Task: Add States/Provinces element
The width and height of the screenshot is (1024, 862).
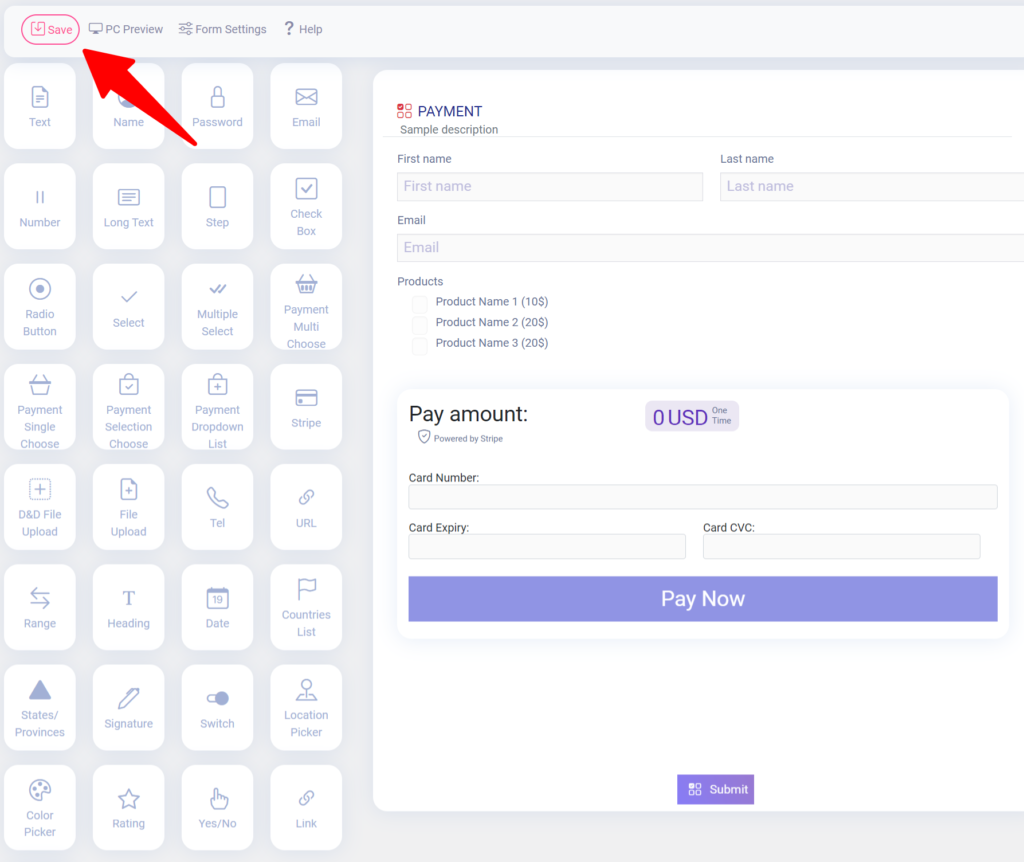Action: pyautogui.click(x=40, y=708)
